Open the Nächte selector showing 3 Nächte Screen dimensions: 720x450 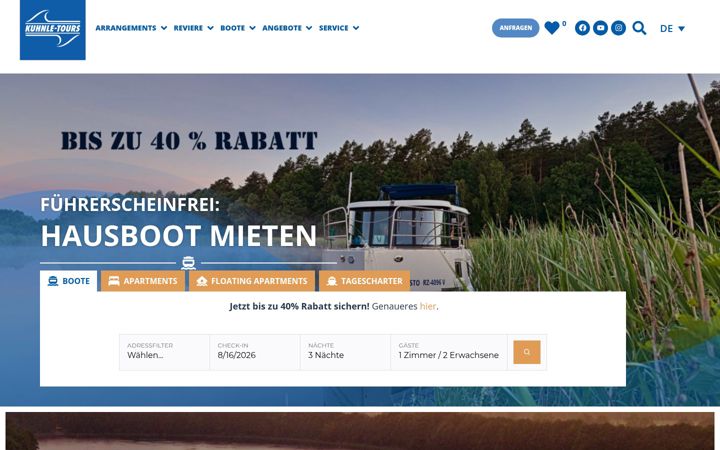tap(345, 352)
